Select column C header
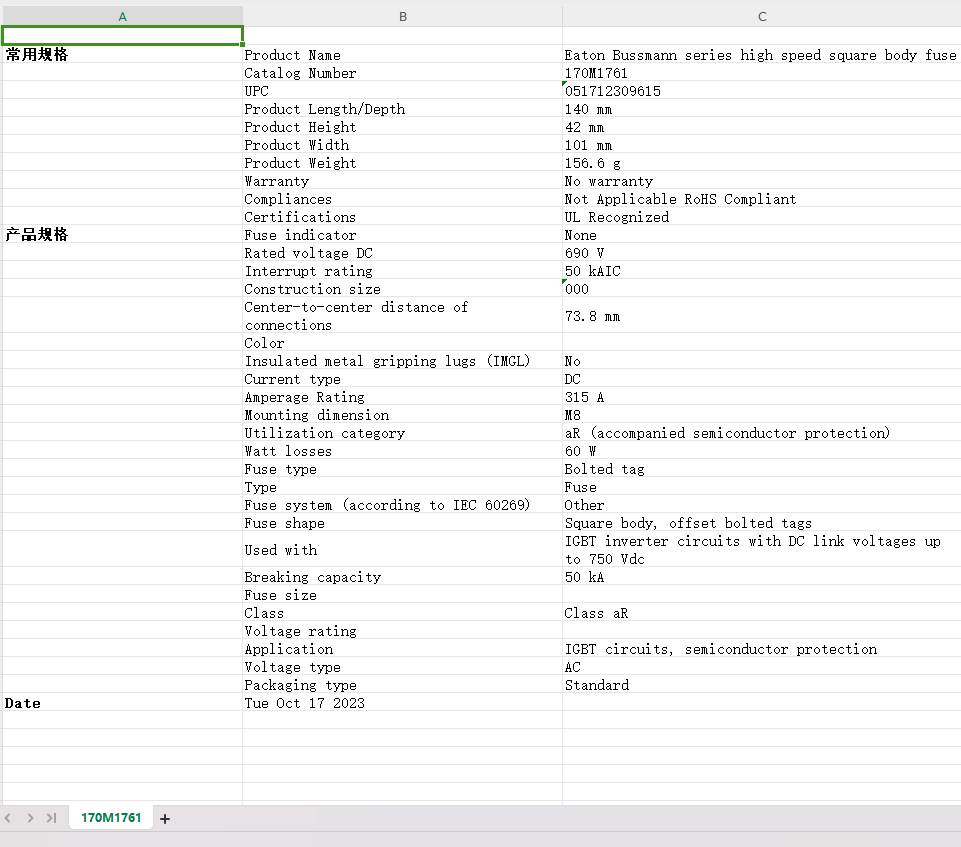The image size is (961, 847). (762, 17)
